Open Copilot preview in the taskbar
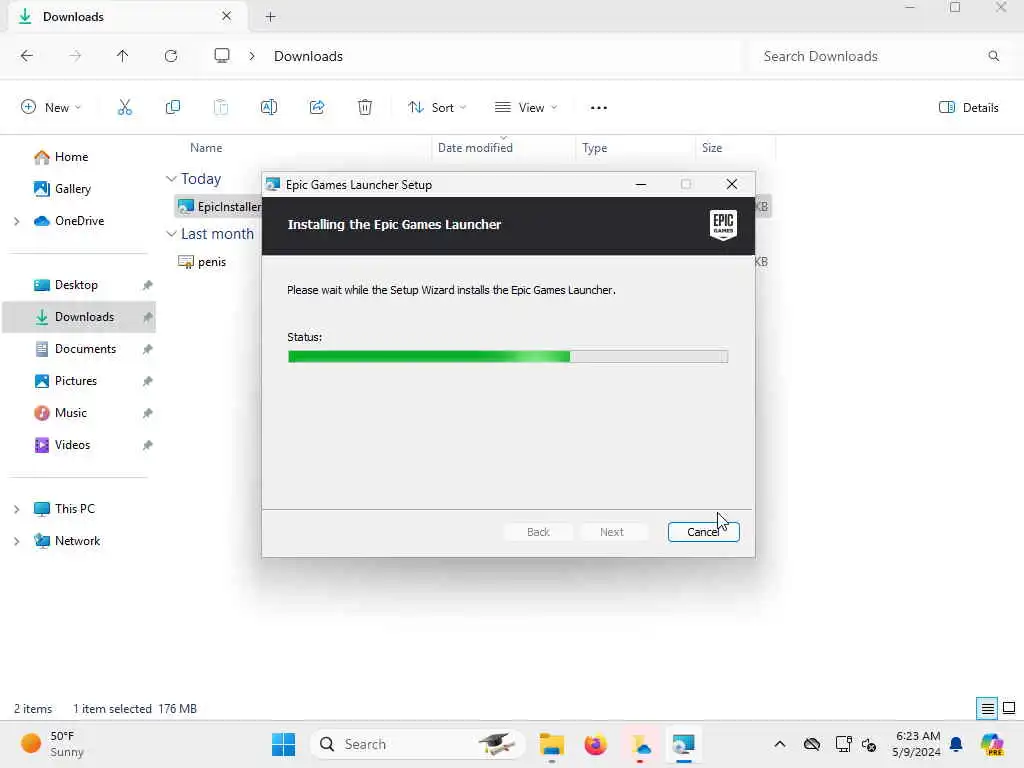The height and width of the screenshot is (768, 1024). tap(992, 744)
